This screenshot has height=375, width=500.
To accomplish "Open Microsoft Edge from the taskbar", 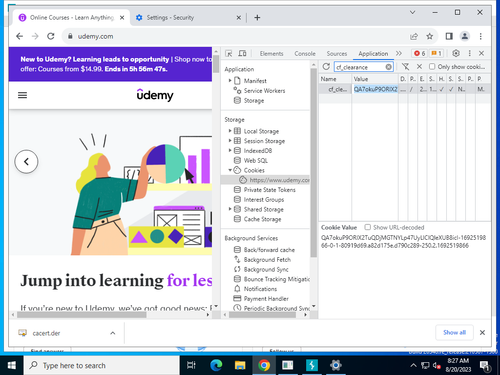I will coord(216,365).
